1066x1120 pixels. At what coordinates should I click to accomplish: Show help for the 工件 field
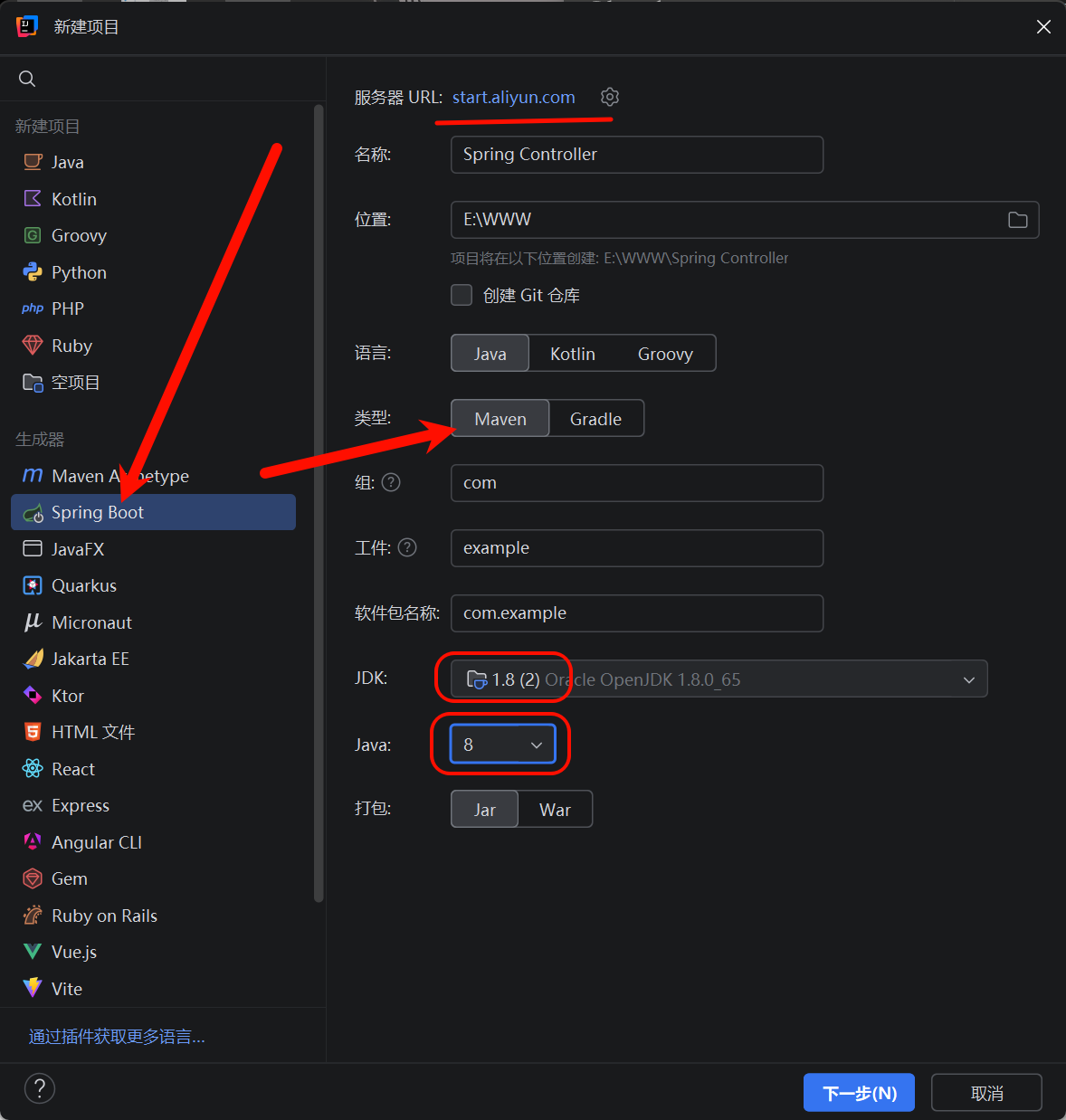coord(407,547)
